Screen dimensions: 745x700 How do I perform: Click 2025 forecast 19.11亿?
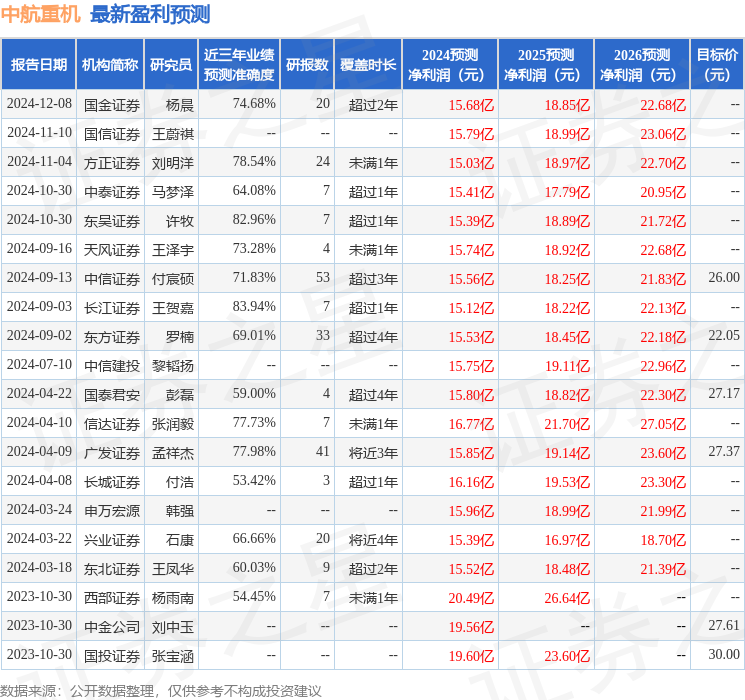click(x=567, y=366)
